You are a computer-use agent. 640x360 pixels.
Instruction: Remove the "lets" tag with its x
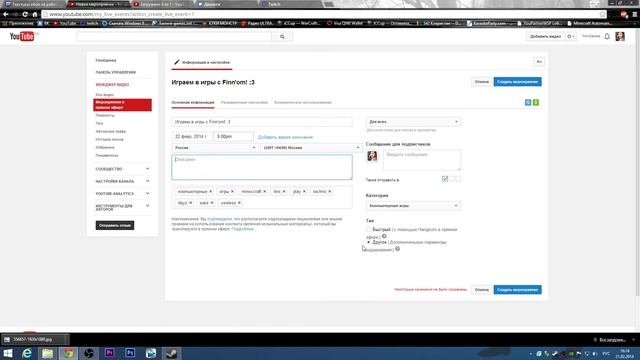(x=284, y=191)
